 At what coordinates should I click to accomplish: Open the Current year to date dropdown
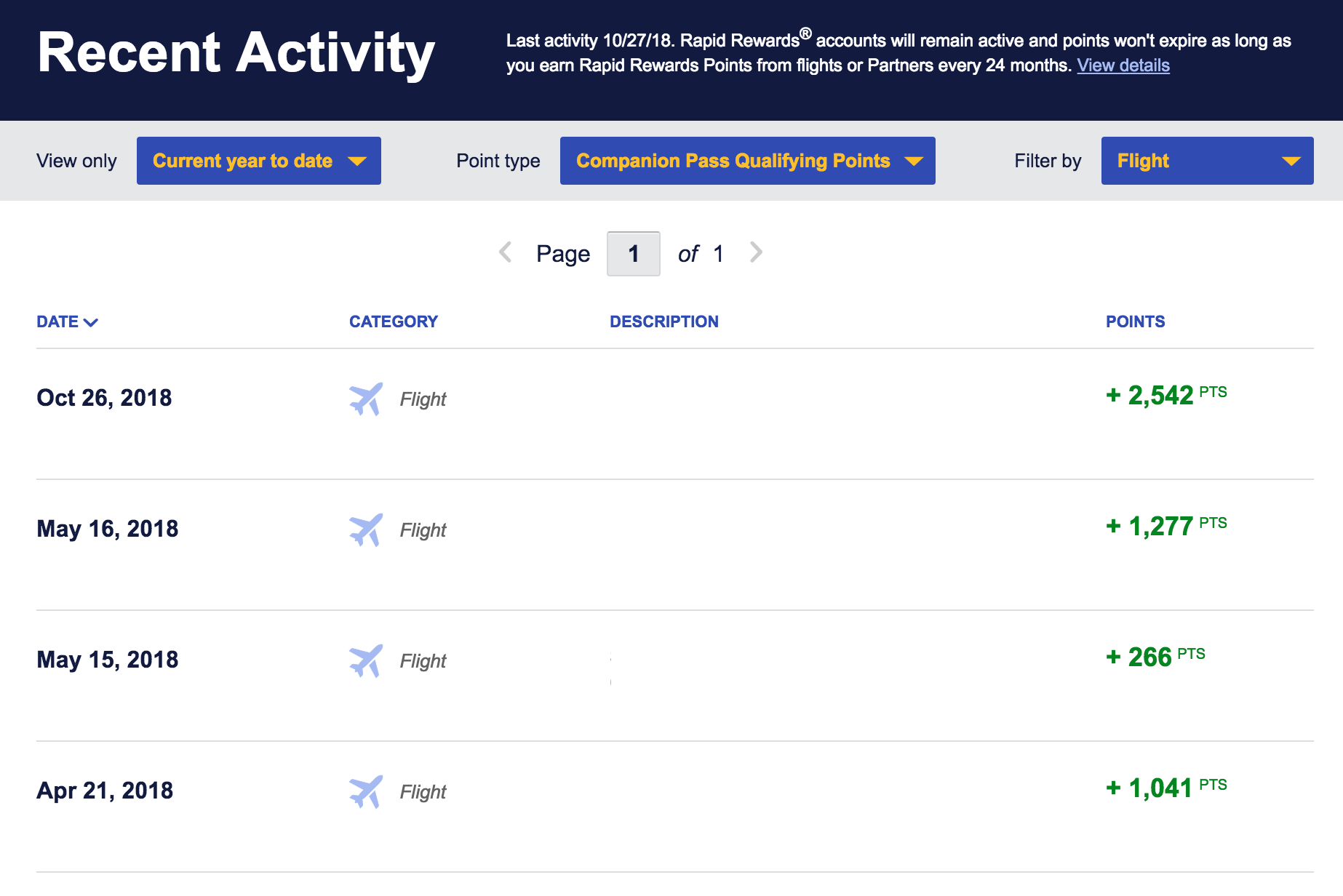[258, 161]
